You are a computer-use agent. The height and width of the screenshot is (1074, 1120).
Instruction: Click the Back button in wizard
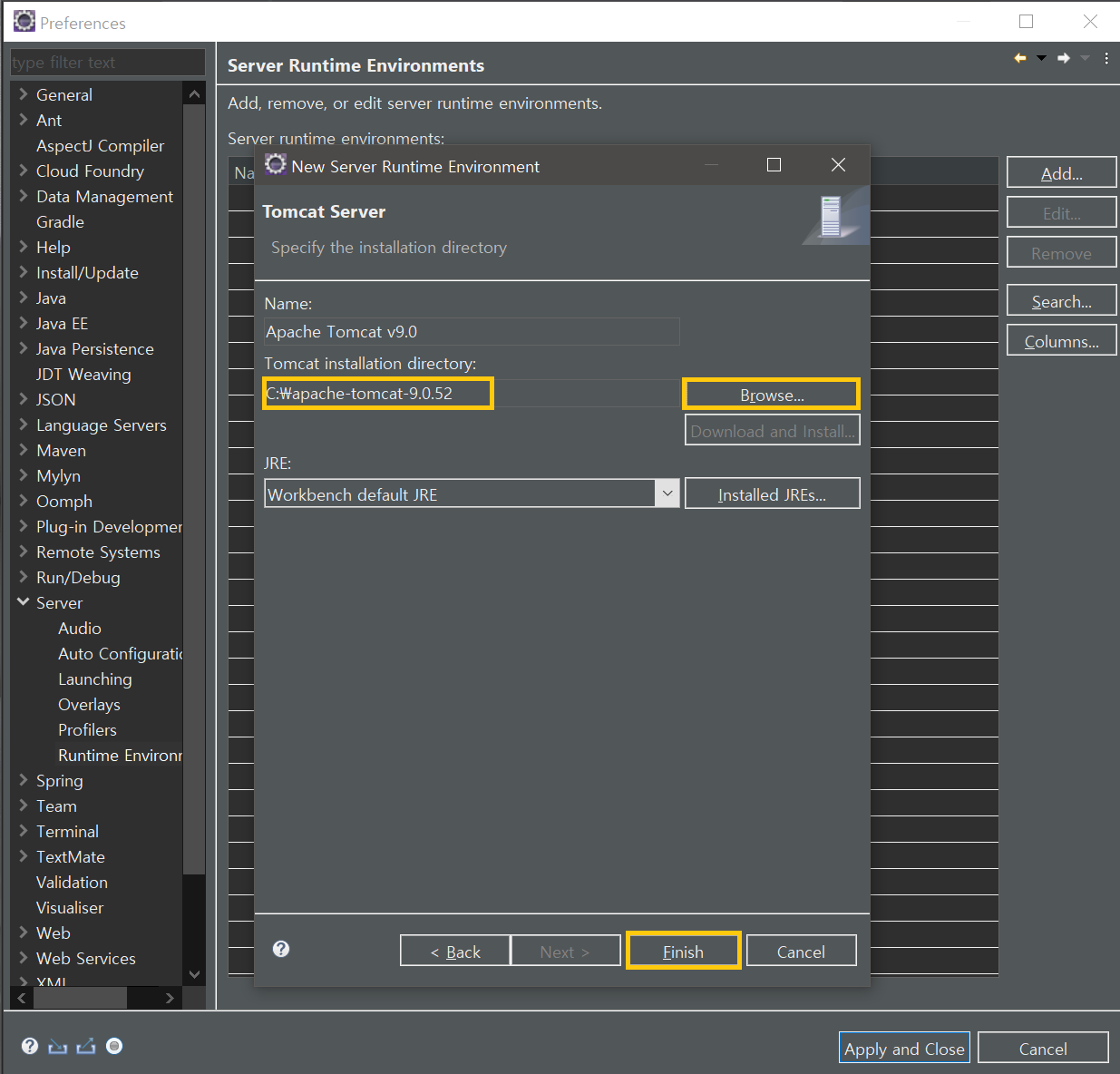point(455,951)
